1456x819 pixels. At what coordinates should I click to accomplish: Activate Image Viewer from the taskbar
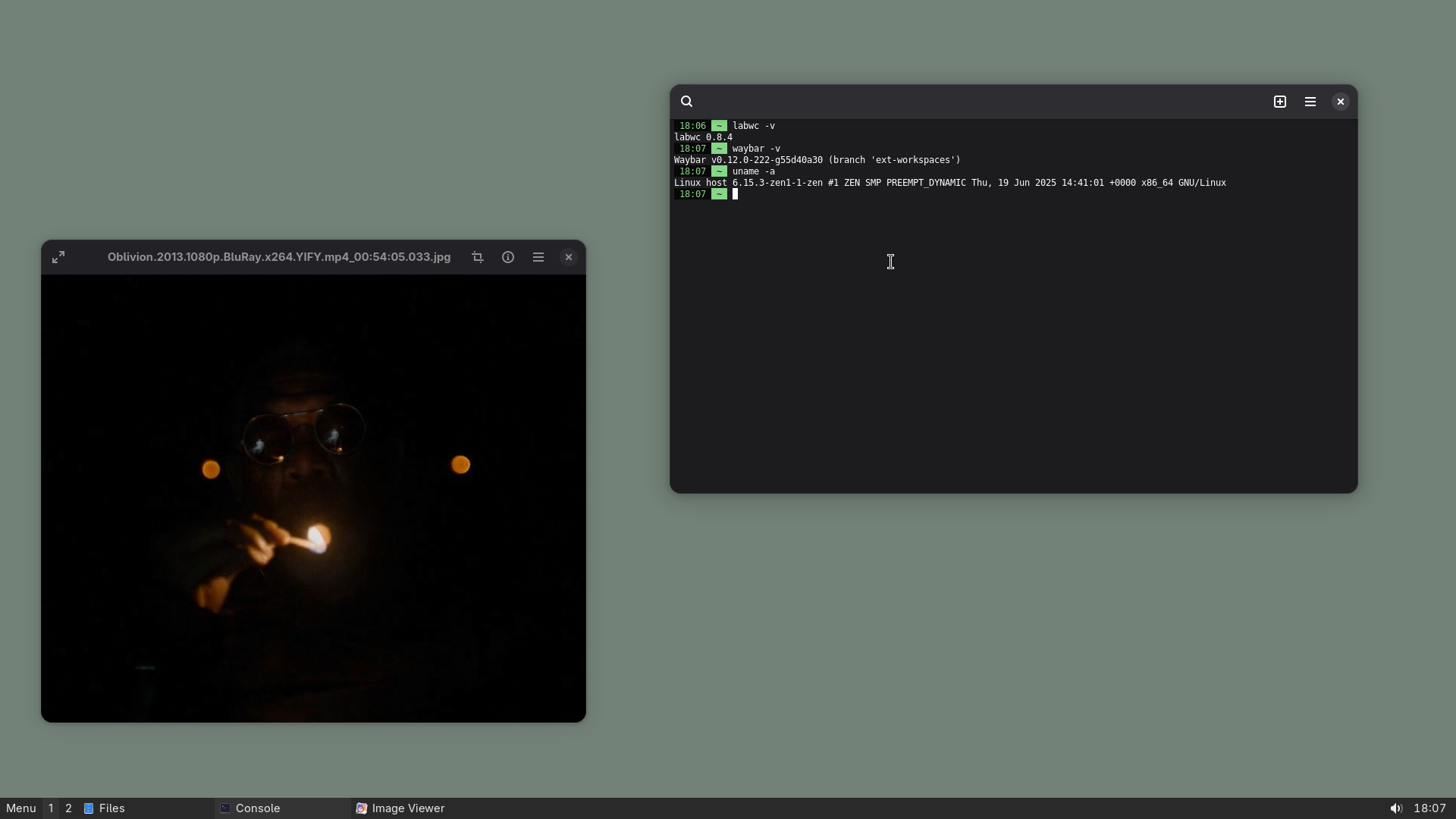coord(419,808)
